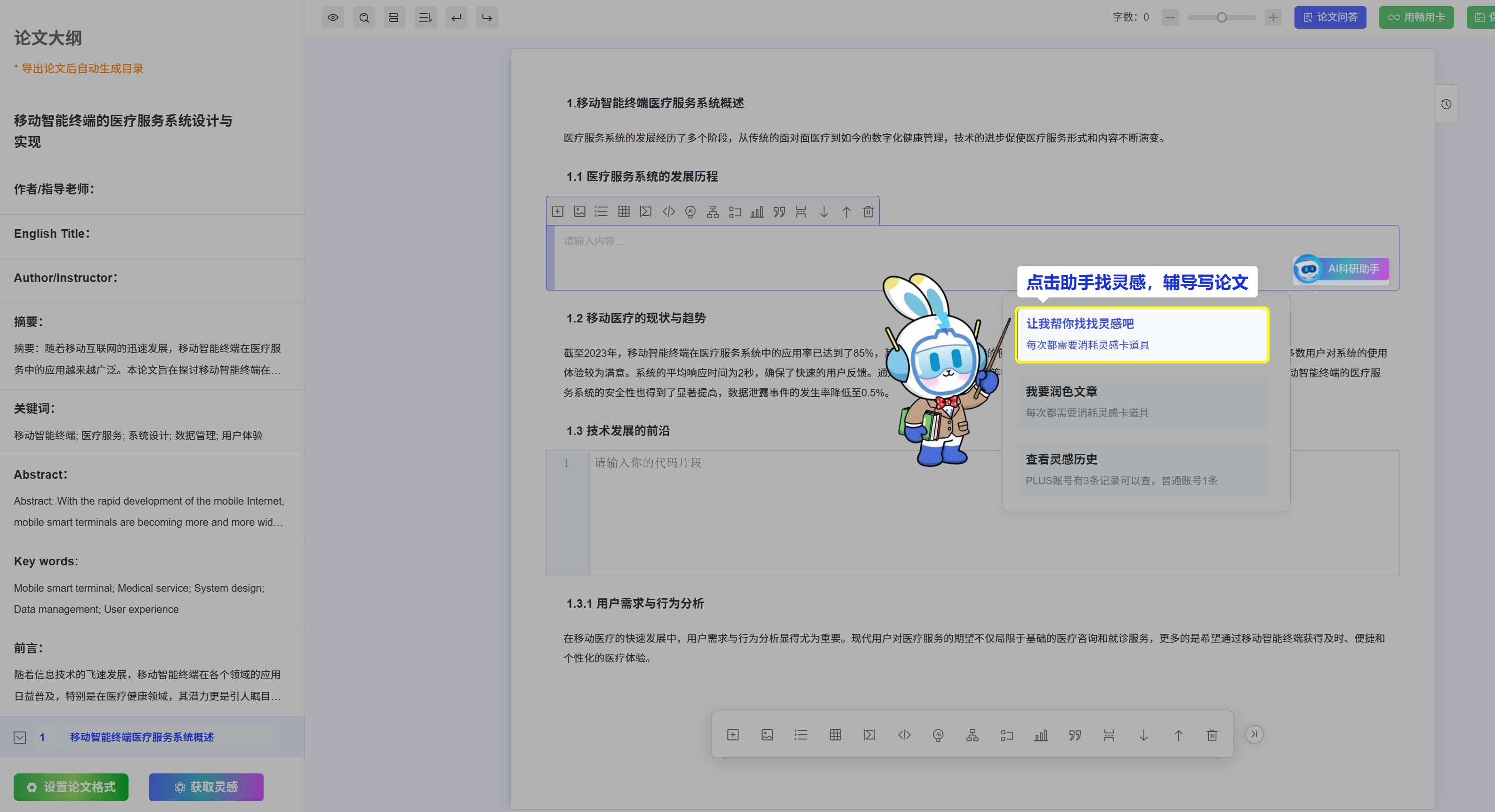
Task: Click the 设置论文格式 button
Action: point(71,787)
